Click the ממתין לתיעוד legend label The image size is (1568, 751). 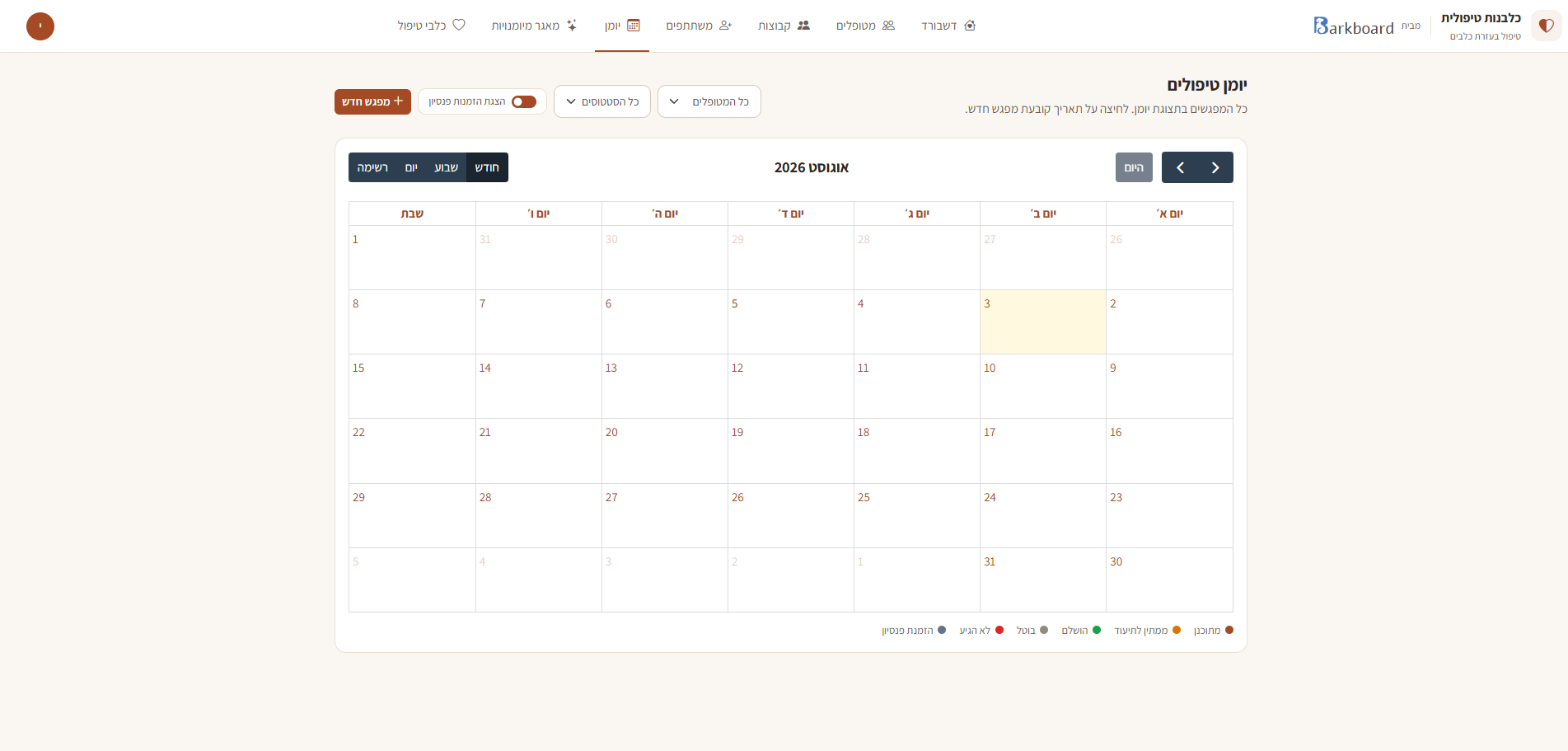pos(1141,631)
